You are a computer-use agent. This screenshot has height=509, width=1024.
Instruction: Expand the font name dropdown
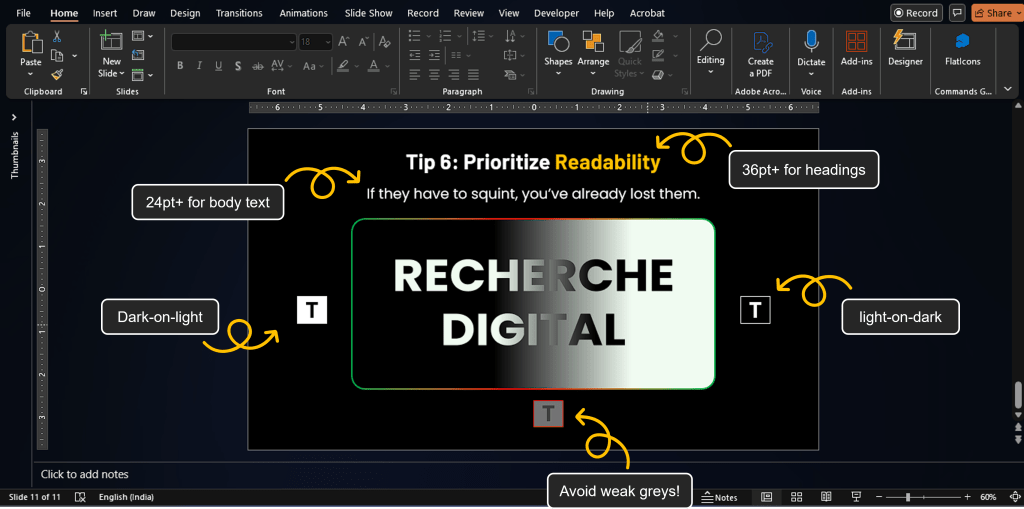[x=291, y=42]
